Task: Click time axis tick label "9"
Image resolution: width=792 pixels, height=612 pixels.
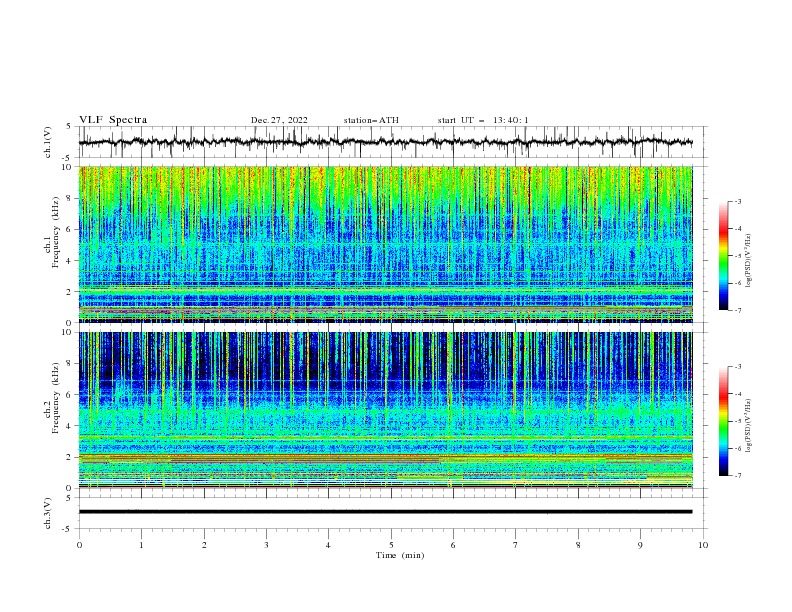Action: tap(640, 545)
